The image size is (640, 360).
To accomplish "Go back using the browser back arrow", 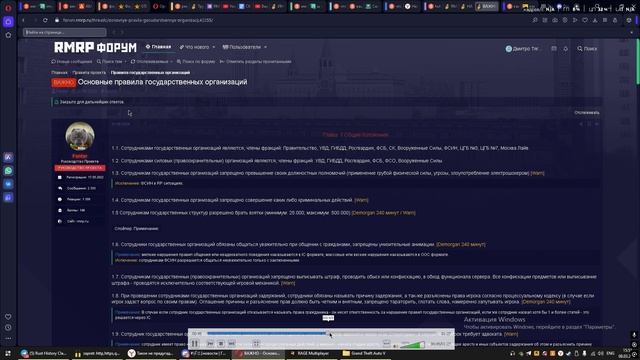I will point(23,20).
